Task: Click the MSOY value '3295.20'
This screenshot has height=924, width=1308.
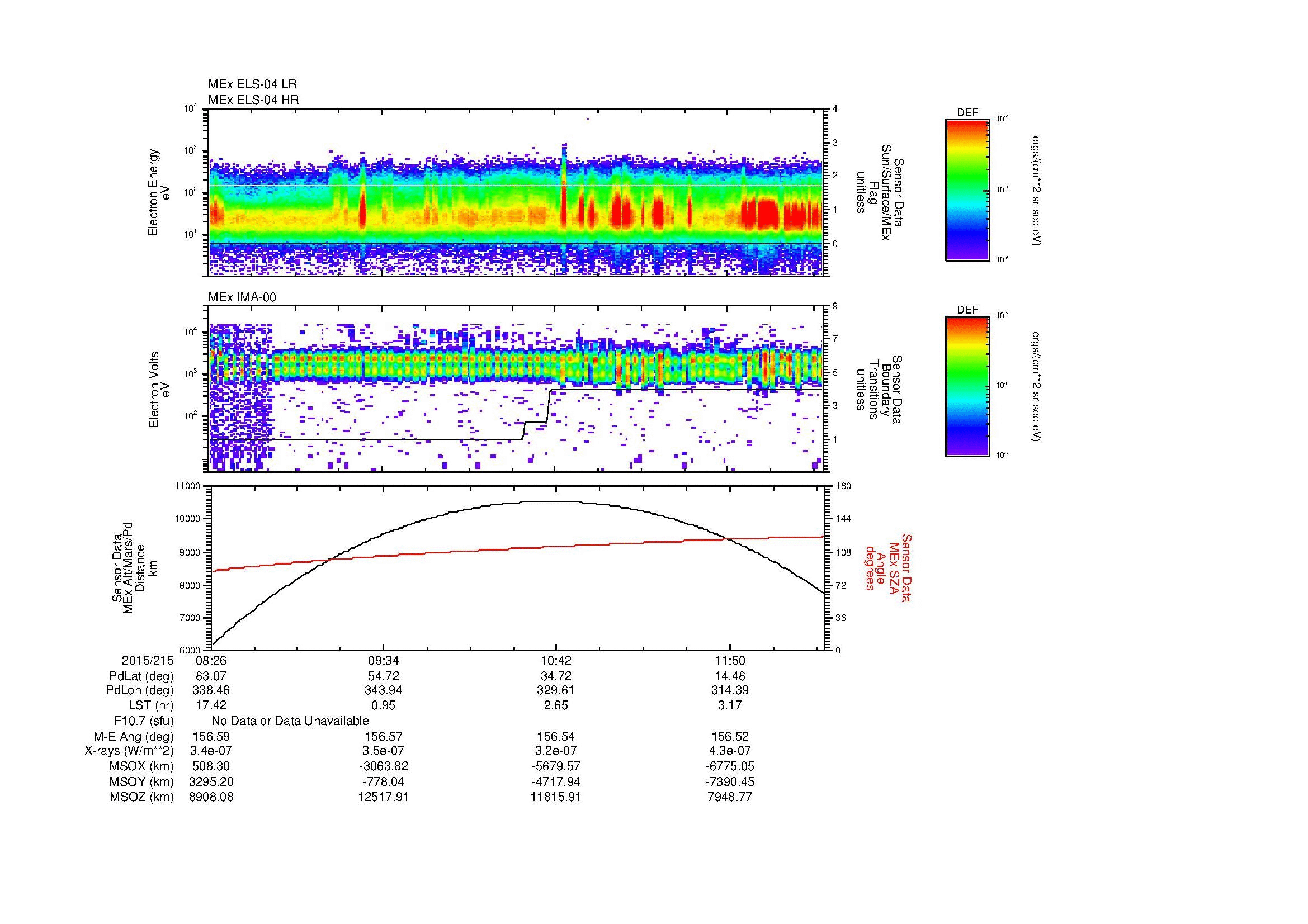Action: point(211,781)
